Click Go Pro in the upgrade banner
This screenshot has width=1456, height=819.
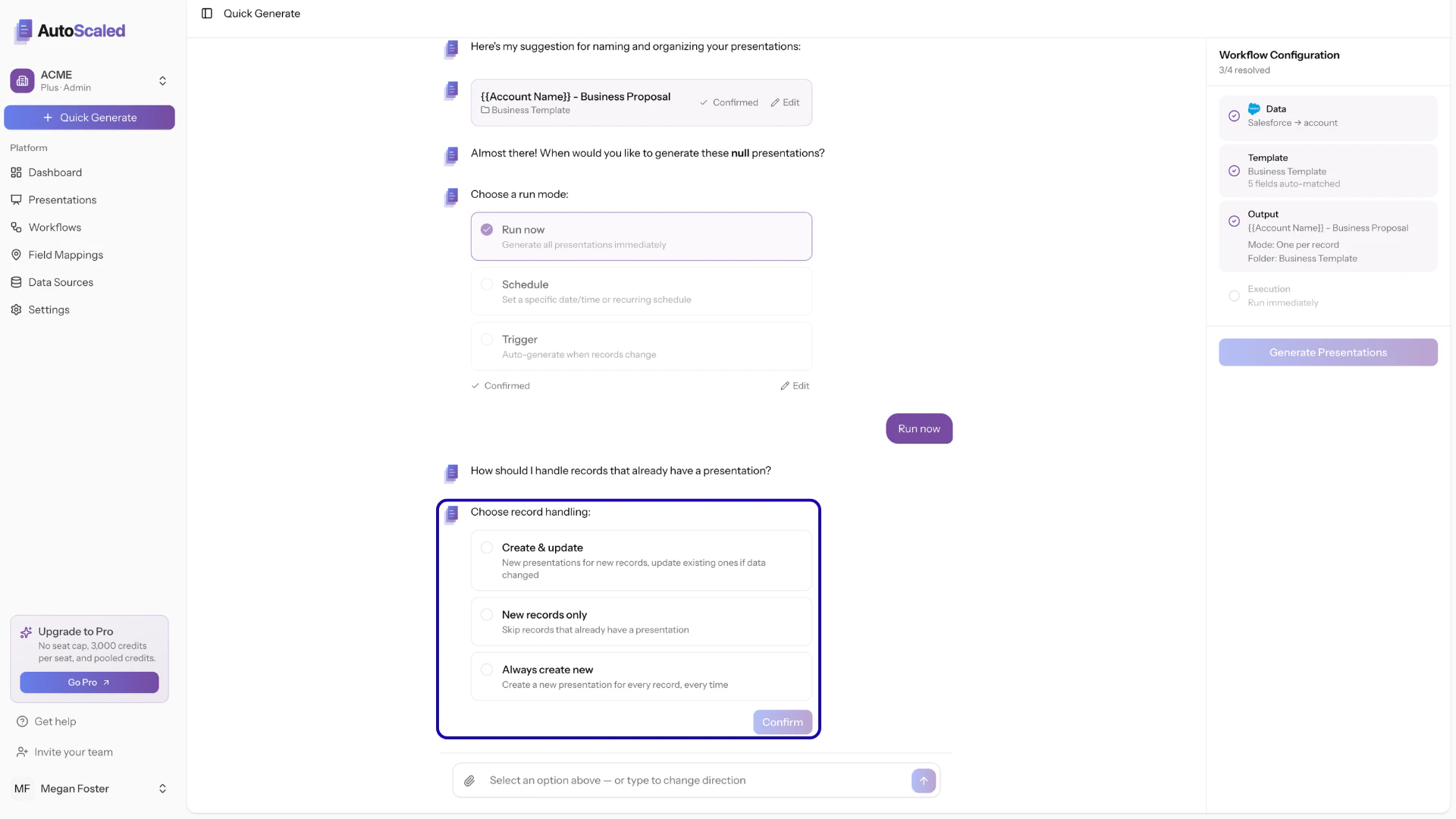pos(89,682)
